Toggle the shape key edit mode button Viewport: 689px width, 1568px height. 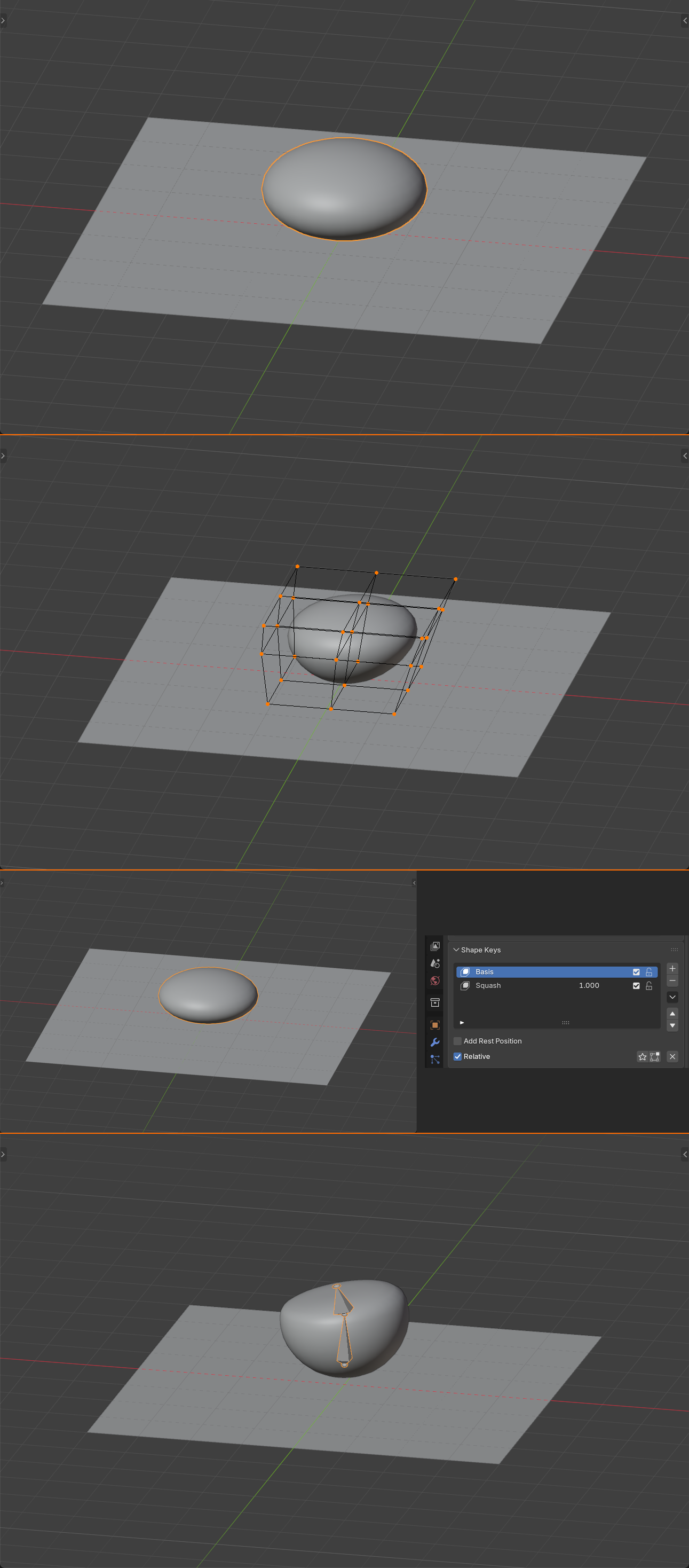click(x=654, y=1057)
